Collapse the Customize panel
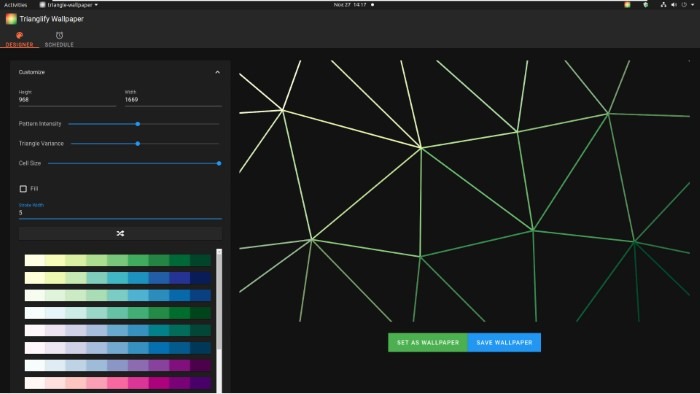 click(x=217, y=72)
